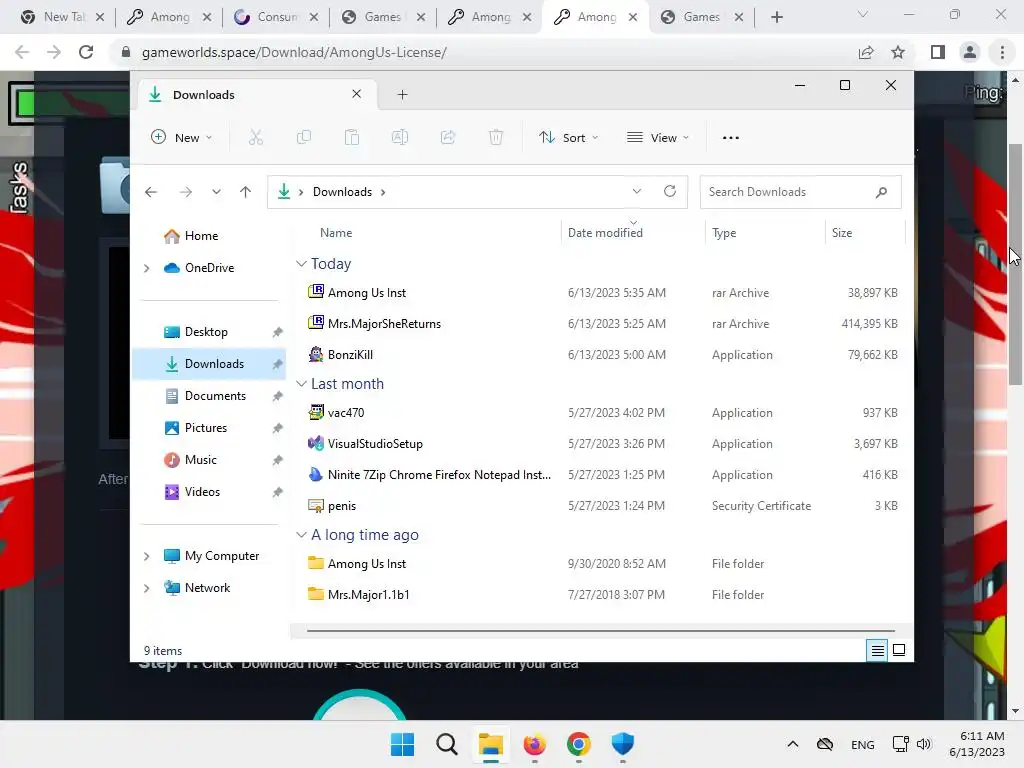Click Chrome address bar URL
This screenshot has width=1024, height=768.
pyautogui.click(x=294, y=52)
